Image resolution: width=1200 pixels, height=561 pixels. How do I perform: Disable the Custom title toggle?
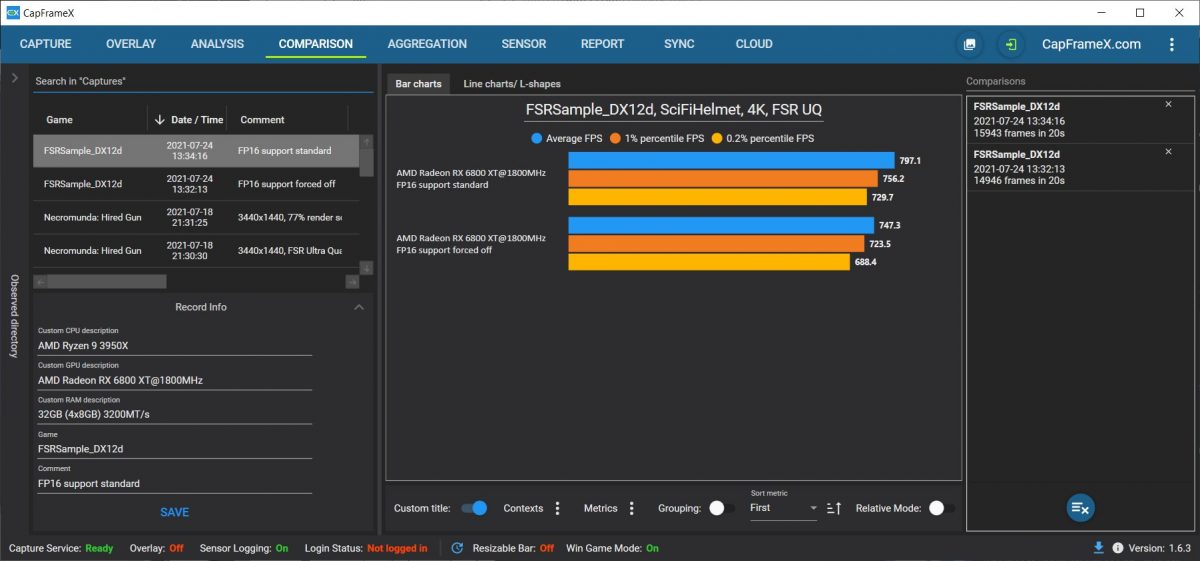(474, 508)
